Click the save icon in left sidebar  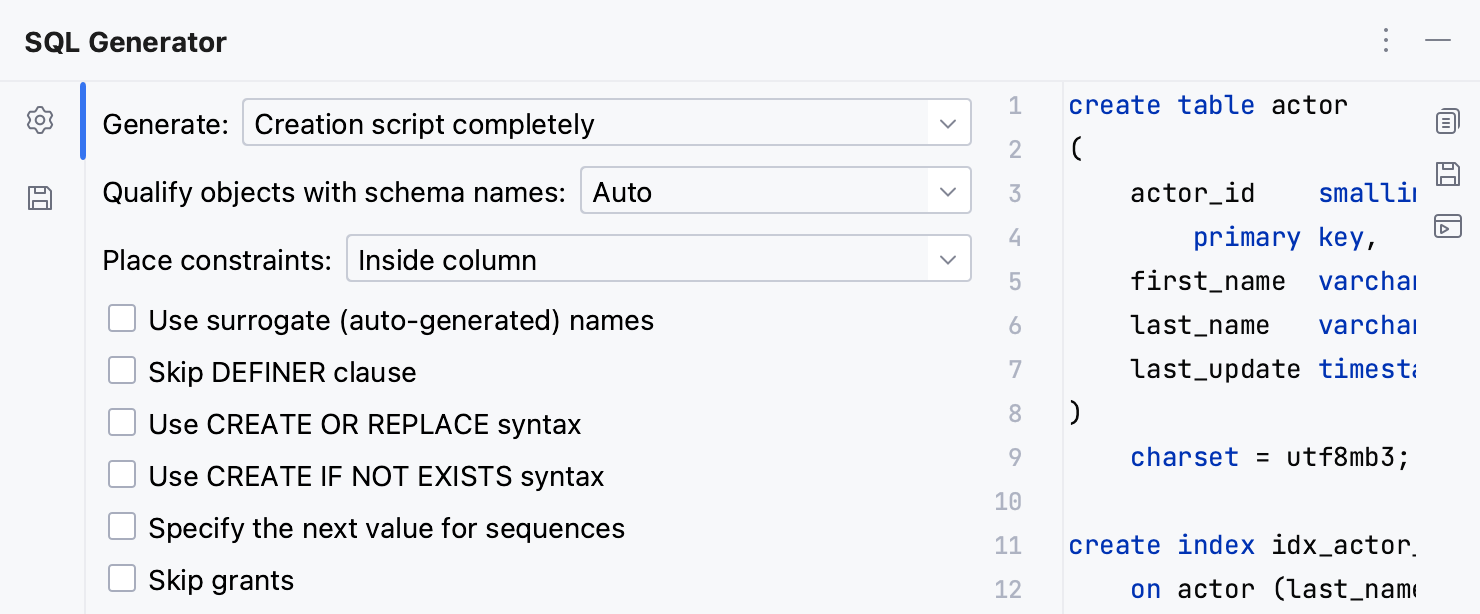point(40,198)
